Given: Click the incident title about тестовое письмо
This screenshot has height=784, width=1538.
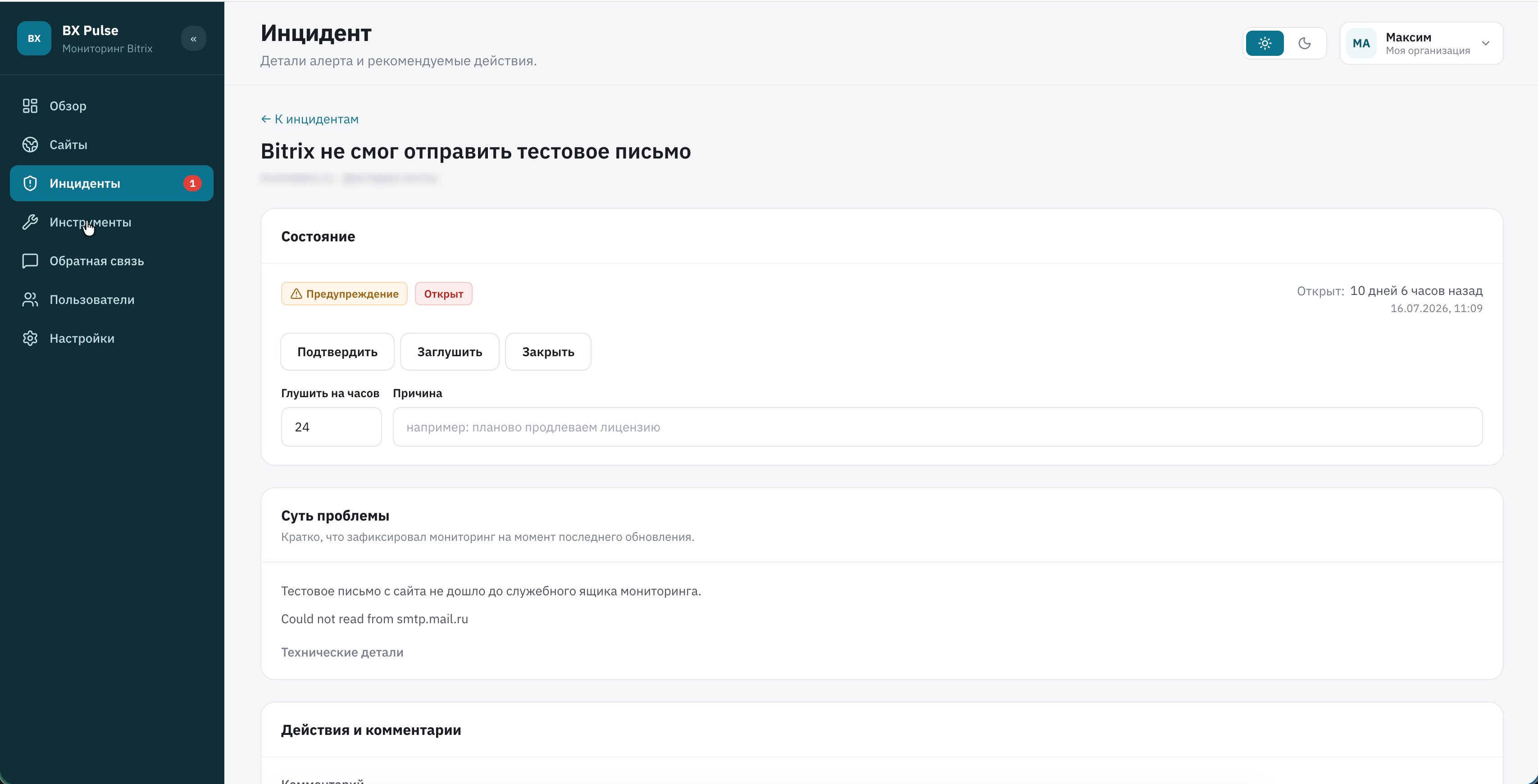Looking at the screenshot, I should click(476, 151).
